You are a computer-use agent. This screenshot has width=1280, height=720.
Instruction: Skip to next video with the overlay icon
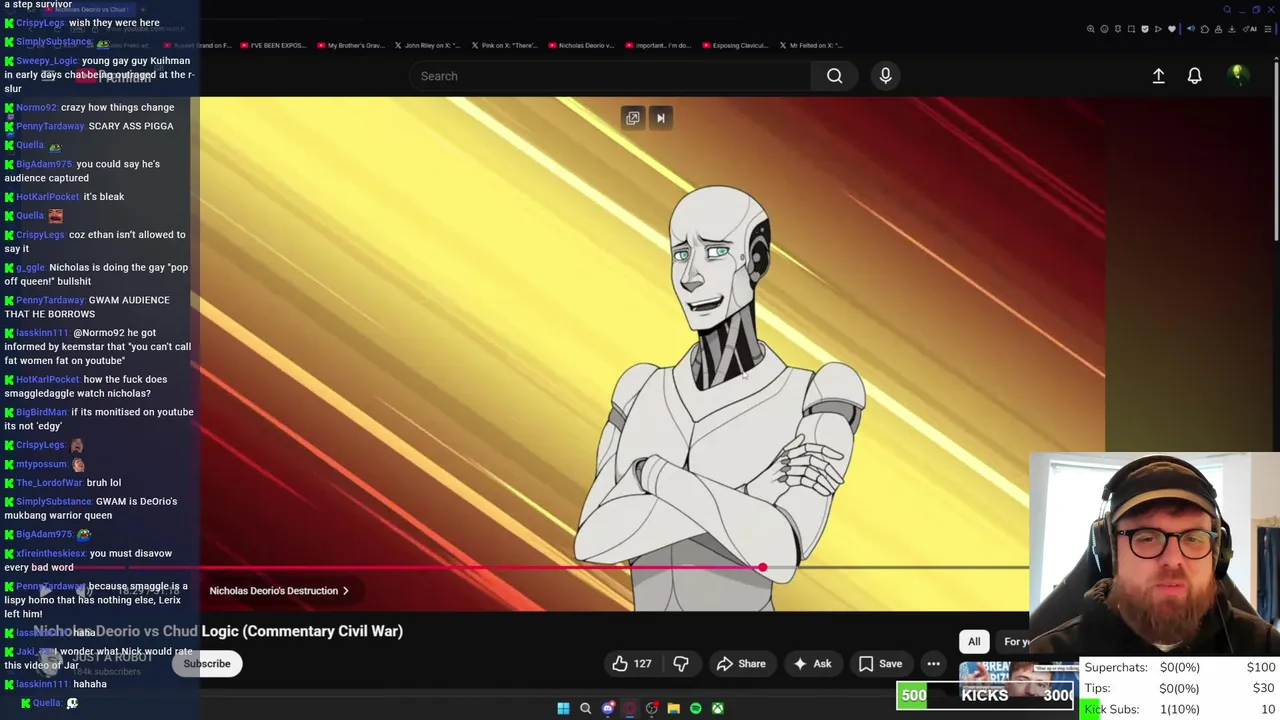pyautogui.click(x=660, y=118)
